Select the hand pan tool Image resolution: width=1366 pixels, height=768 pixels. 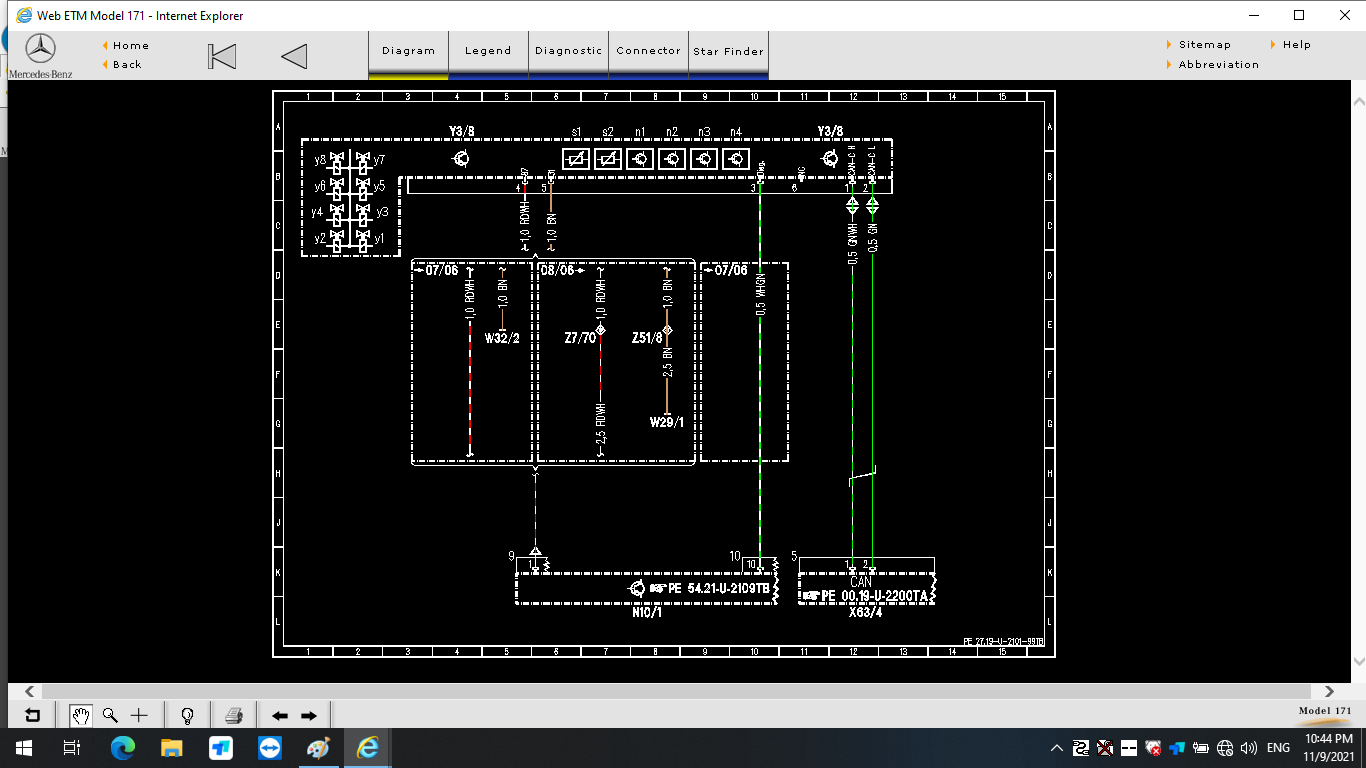pos(81,715)
